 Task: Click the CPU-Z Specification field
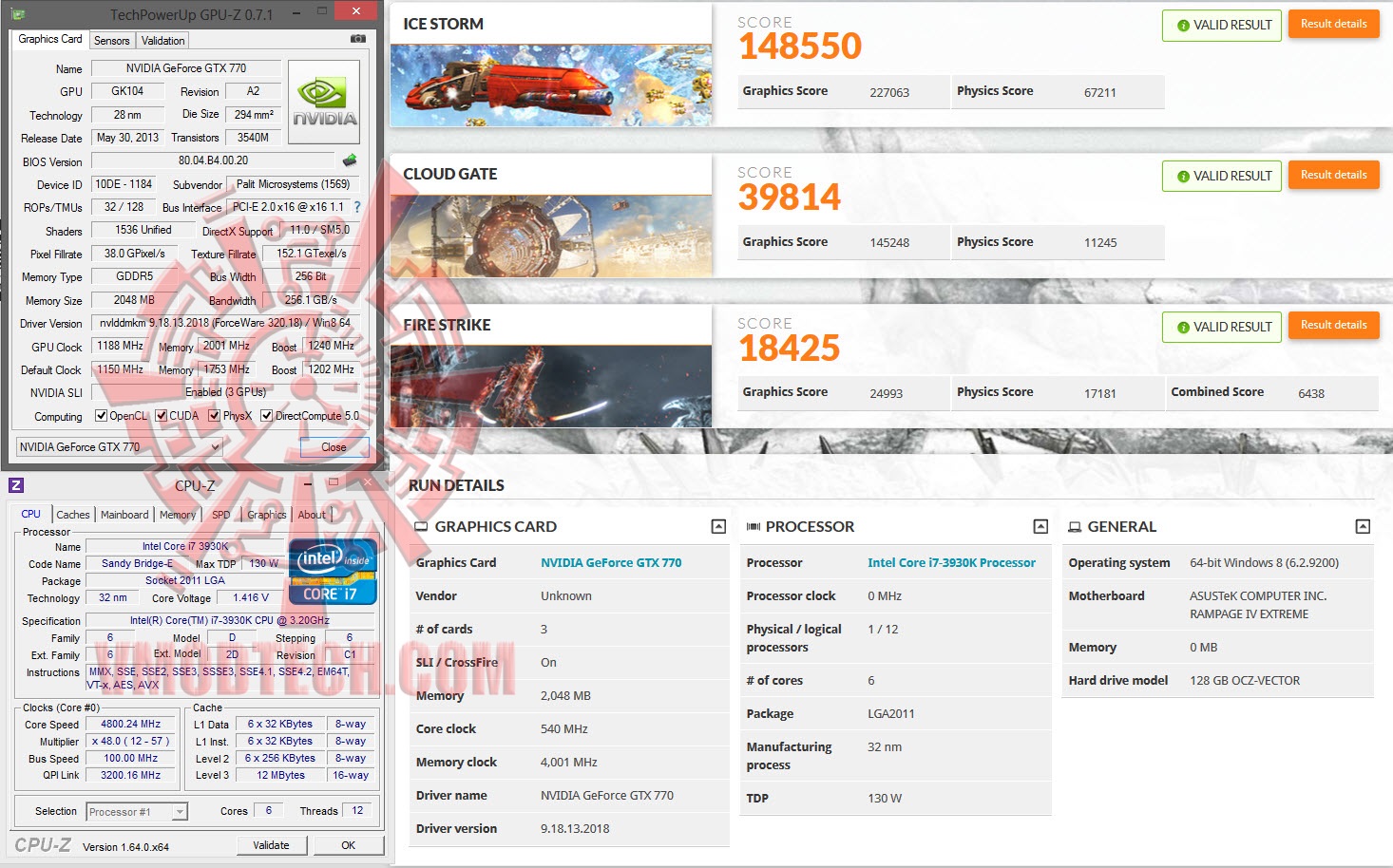tap(230, 620)
